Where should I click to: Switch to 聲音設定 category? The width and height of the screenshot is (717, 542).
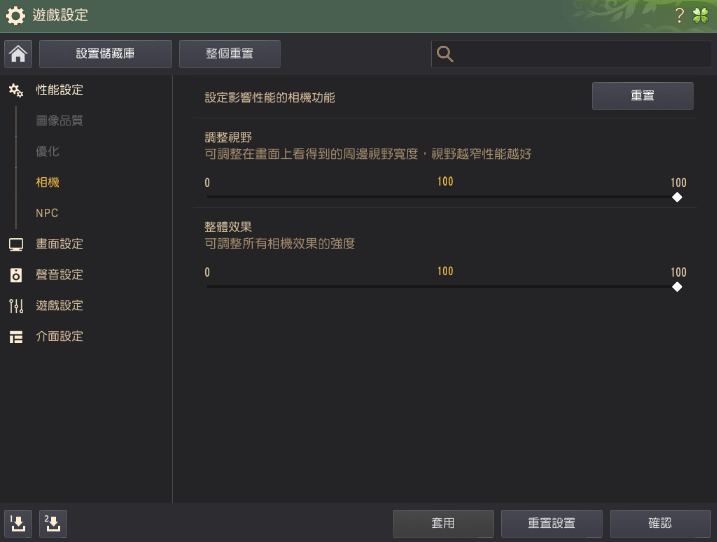coord(59,275)
